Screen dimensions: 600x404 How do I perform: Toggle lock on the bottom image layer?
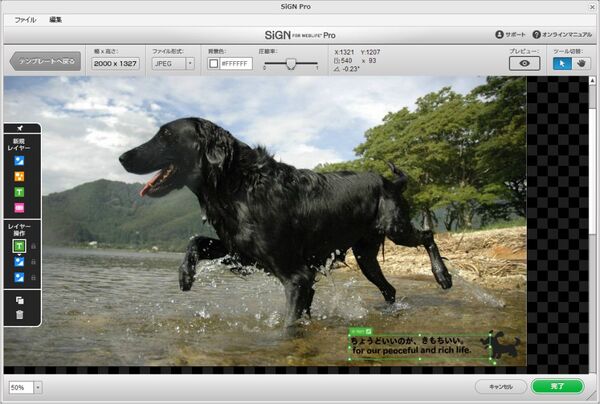click(33, 277)
